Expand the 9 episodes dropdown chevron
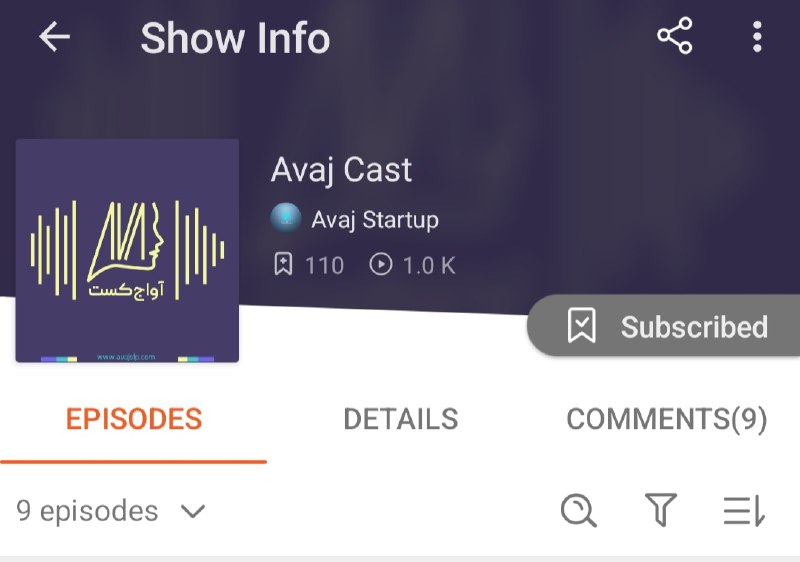800x562 pixels. [193, 511]
